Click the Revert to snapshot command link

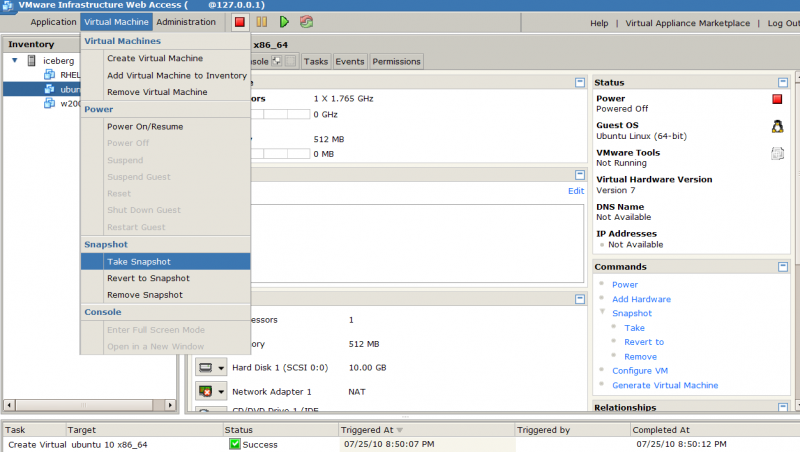[x=644, y=342]
